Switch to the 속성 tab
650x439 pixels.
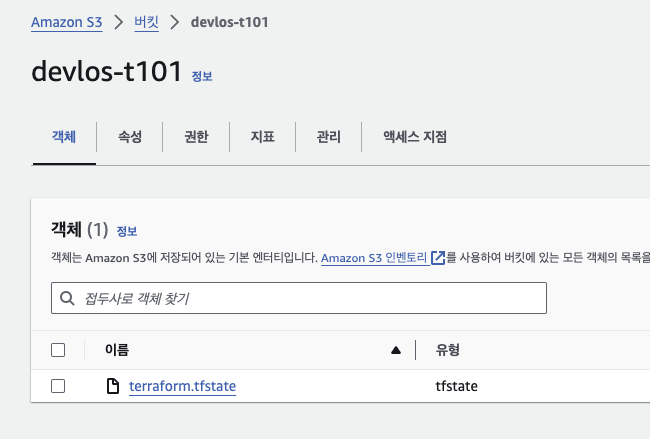point(130,137)
